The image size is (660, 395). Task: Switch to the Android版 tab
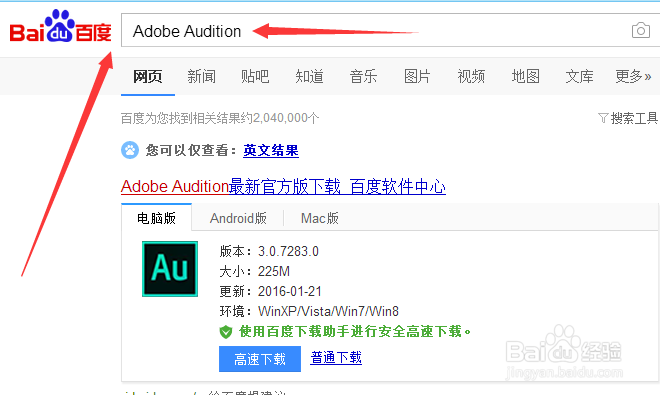coord(238,218)
